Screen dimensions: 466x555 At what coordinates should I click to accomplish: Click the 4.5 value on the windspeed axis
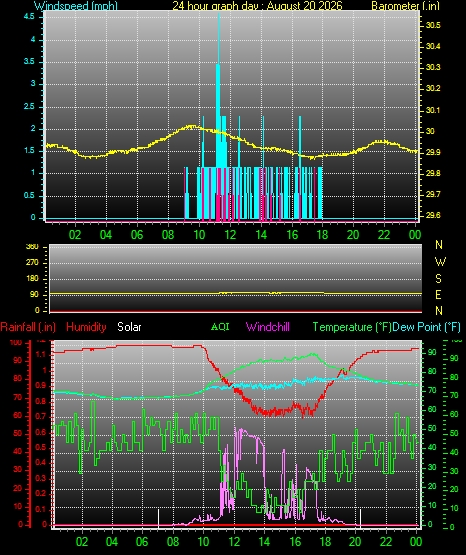[29, 16]
